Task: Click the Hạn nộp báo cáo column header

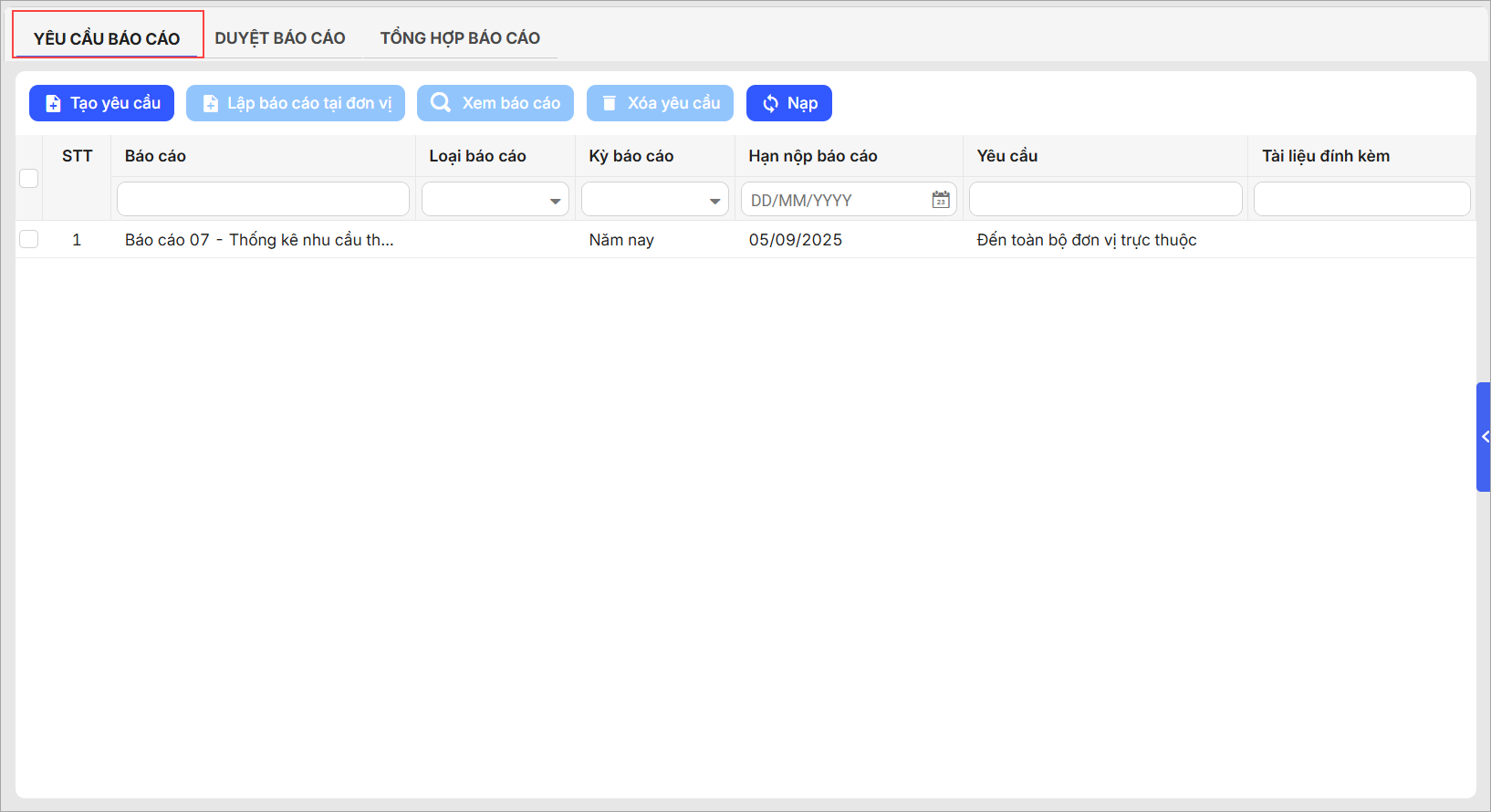Action: [813, 156]
